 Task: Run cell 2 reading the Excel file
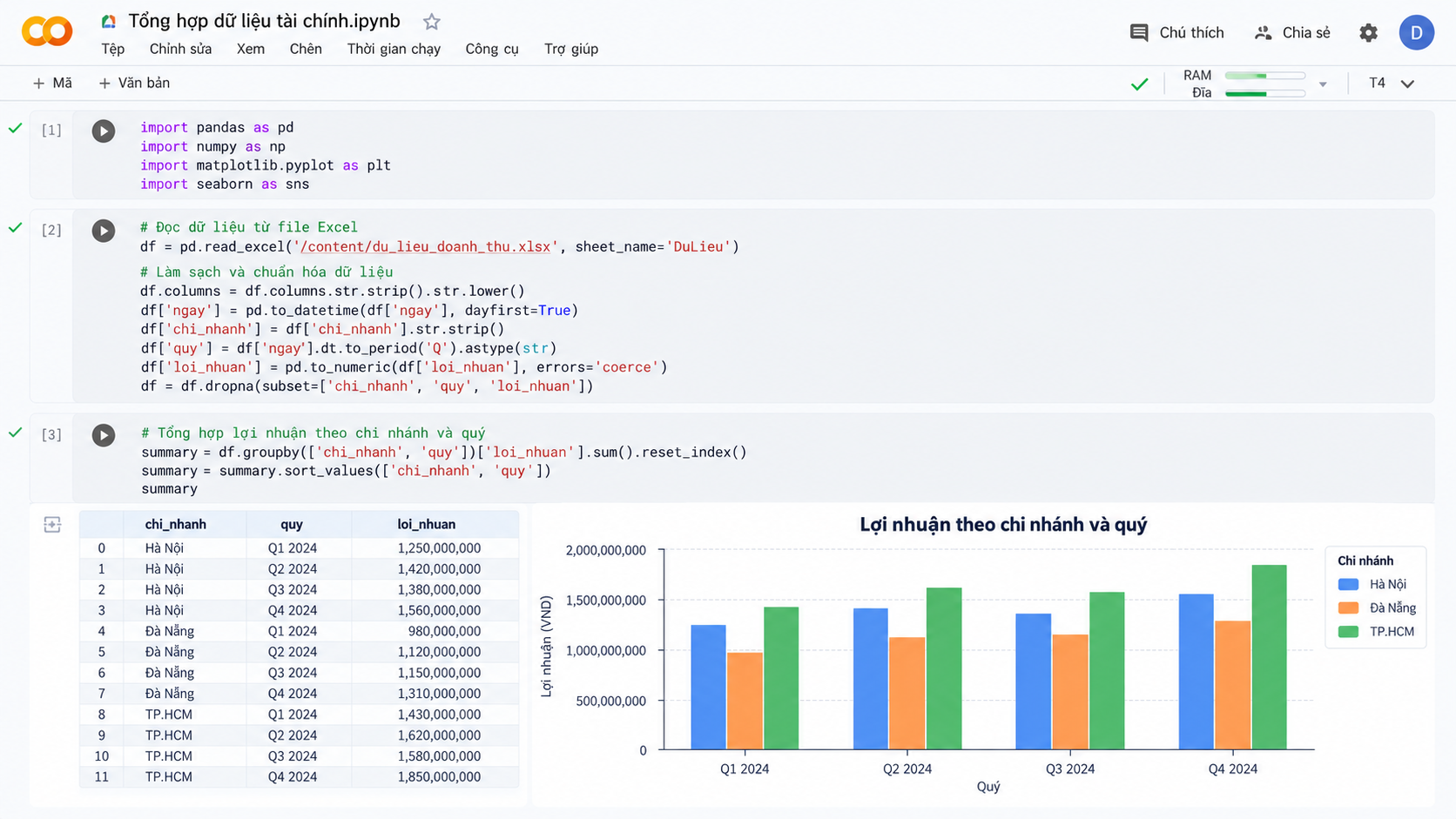pyautogui.click(x=104, y=231)
